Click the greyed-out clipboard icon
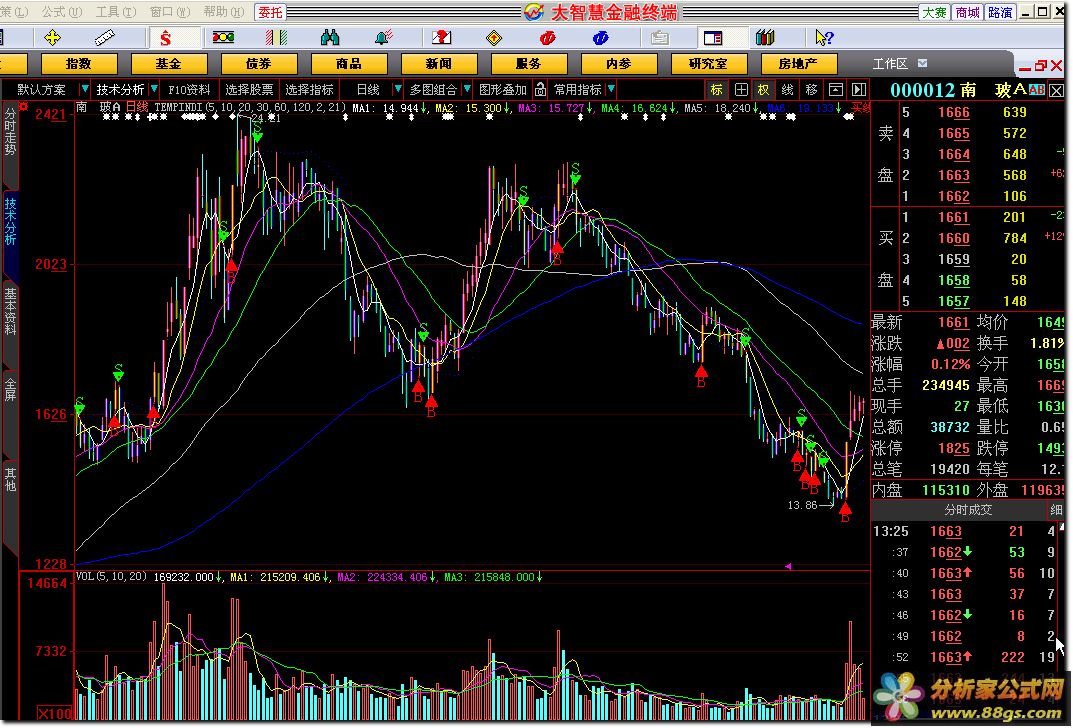The height and width of the screenshot is (728, 1073). 660,38
